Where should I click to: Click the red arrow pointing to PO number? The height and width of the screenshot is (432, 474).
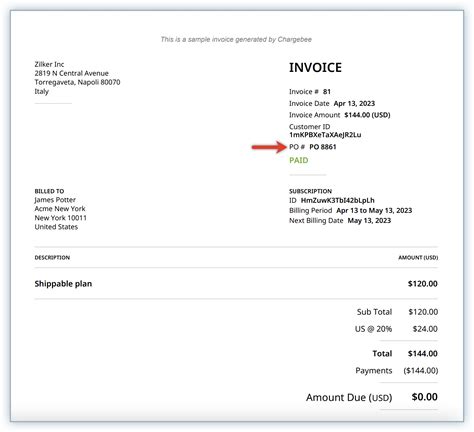(x=269, y=147)
